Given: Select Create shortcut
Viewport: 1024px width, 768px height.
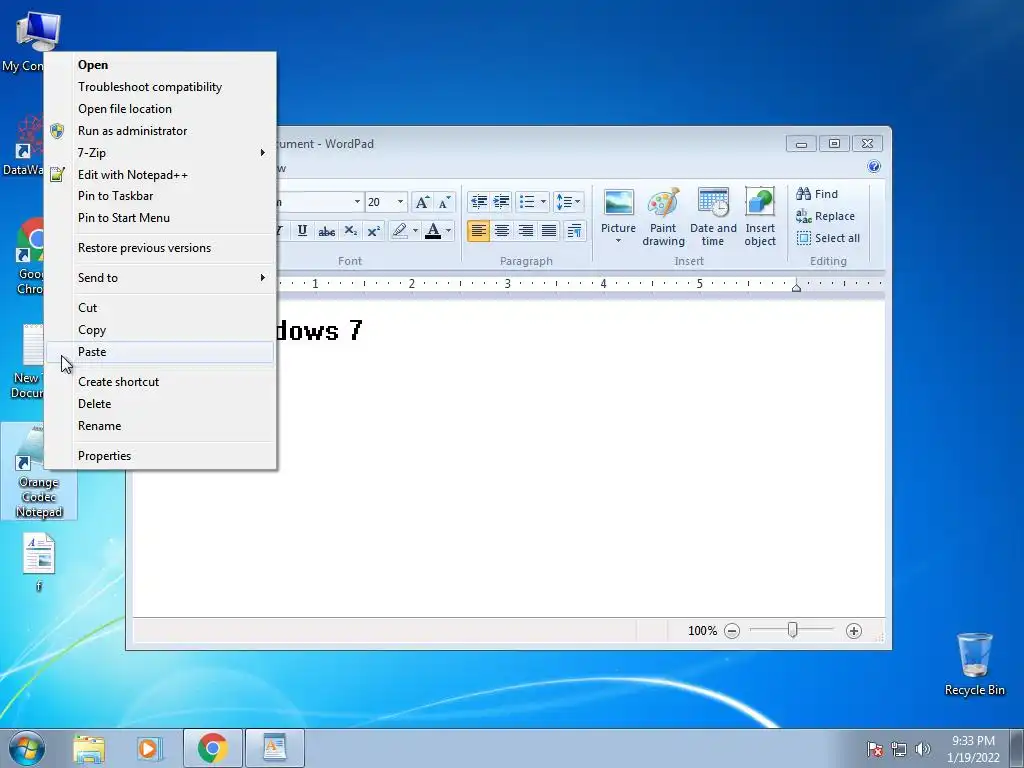Looking at the screenshot, I should tap(160, 382).
